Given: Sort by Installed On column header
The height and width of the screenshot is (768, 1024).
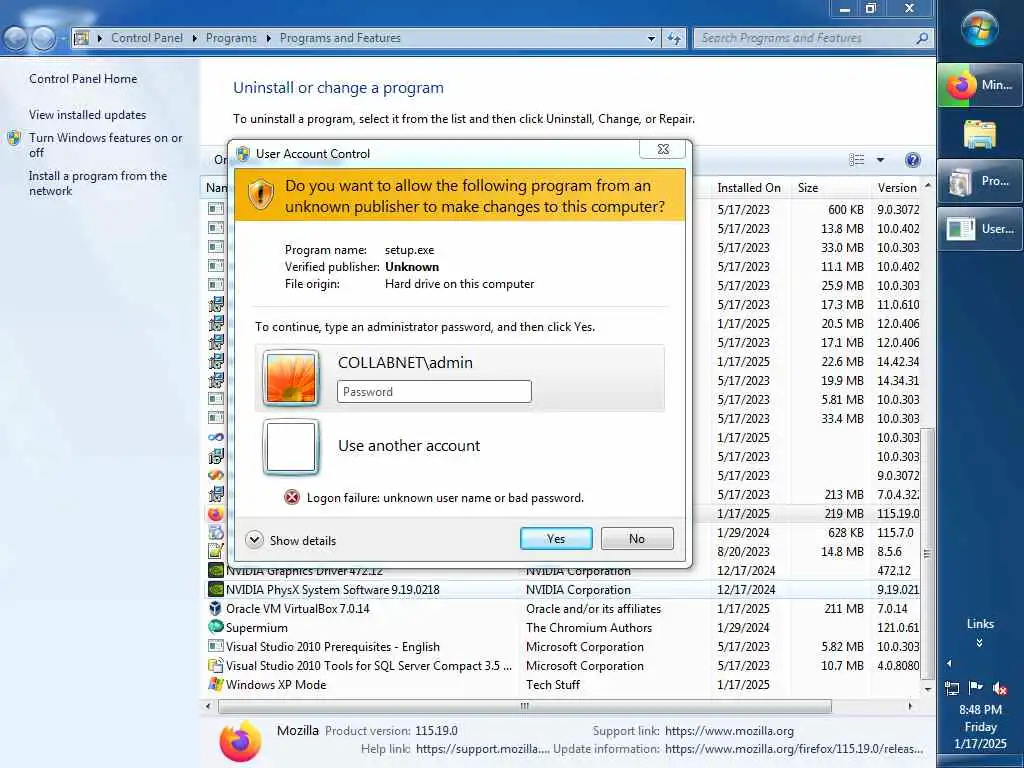Looking at the screenshot, I should [x=749, y=187].
